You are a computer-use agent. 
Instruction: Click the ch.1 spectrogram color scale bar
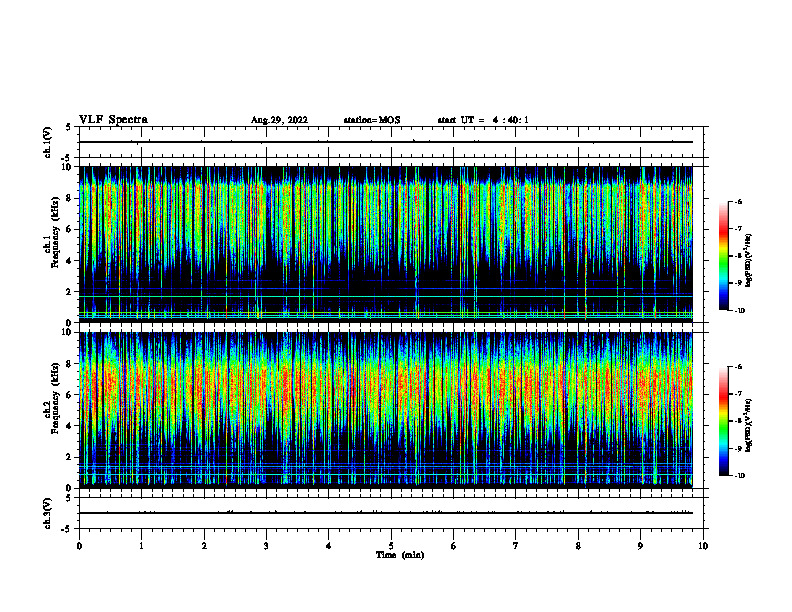coord(723,256)
